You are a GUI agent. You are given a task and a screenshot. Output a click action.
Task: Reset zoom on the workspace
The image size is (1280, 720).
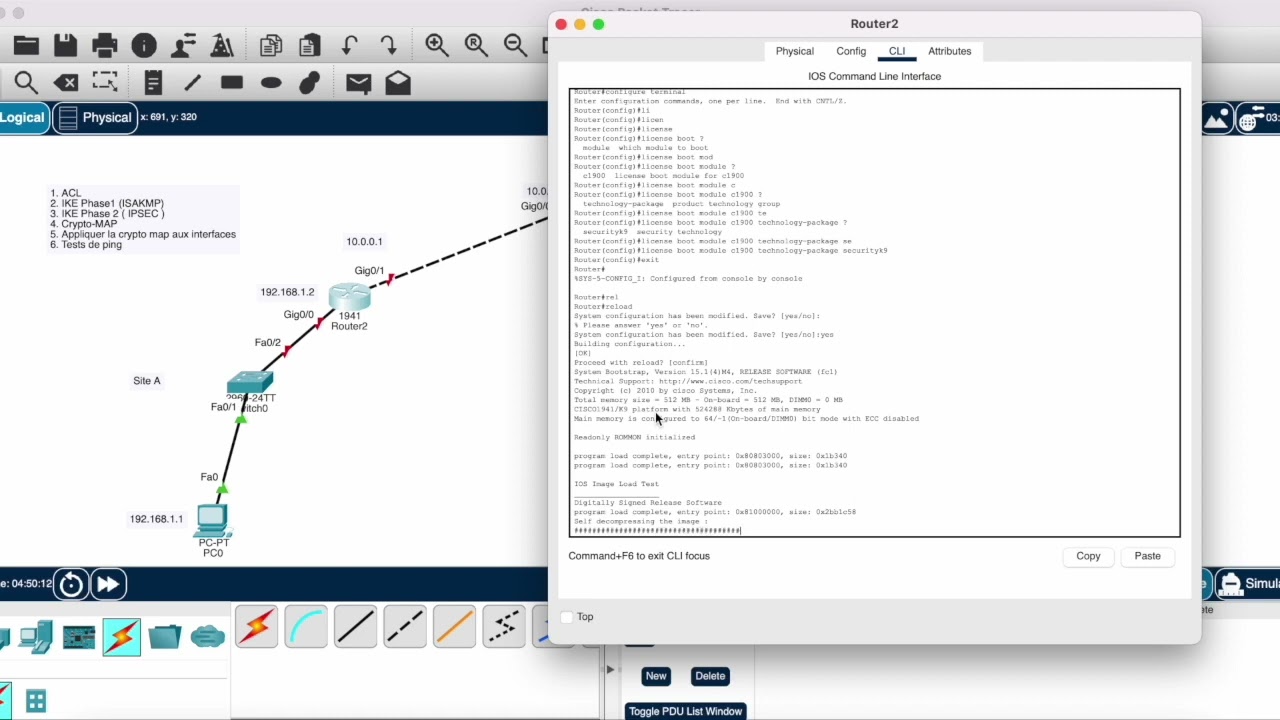476,45
